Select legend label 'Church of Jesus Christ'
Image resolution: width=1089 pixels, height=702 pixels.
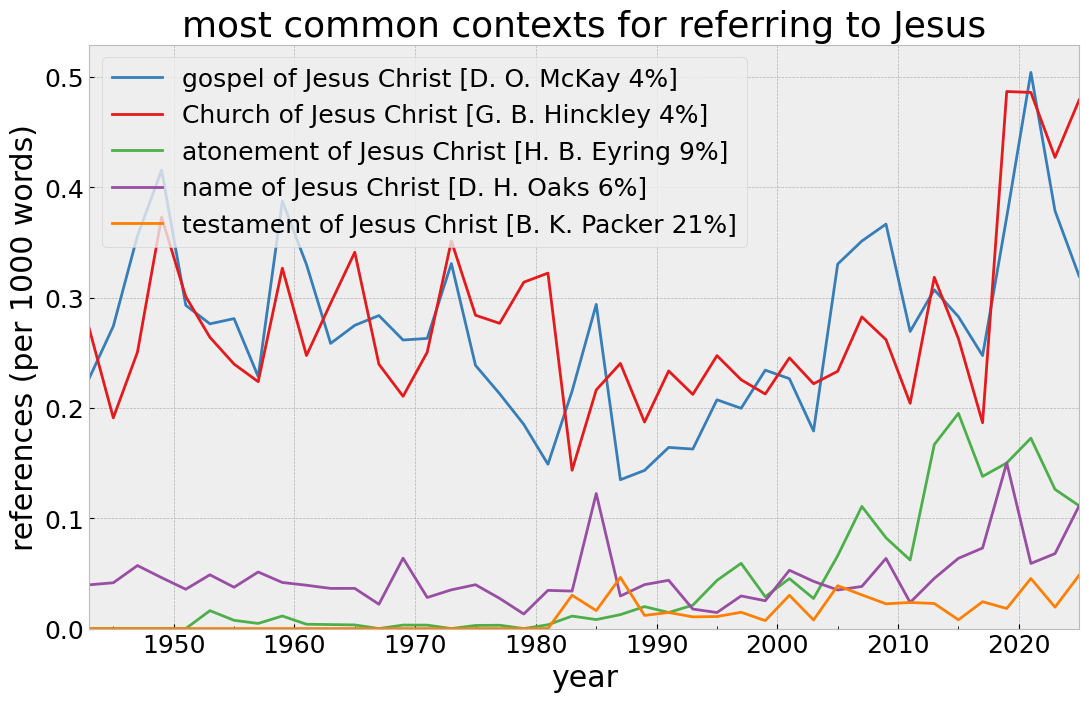[444, 115]
